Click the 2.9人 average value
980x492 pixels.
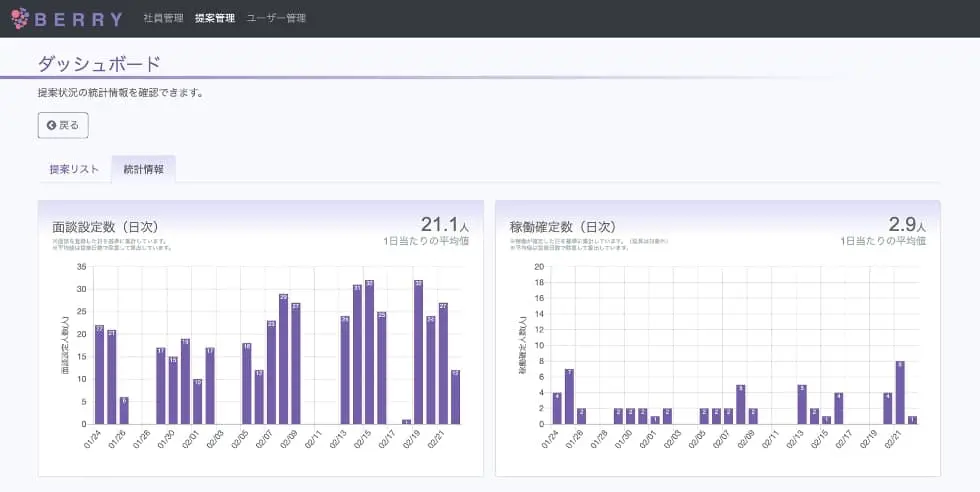[x=907, y=224]
